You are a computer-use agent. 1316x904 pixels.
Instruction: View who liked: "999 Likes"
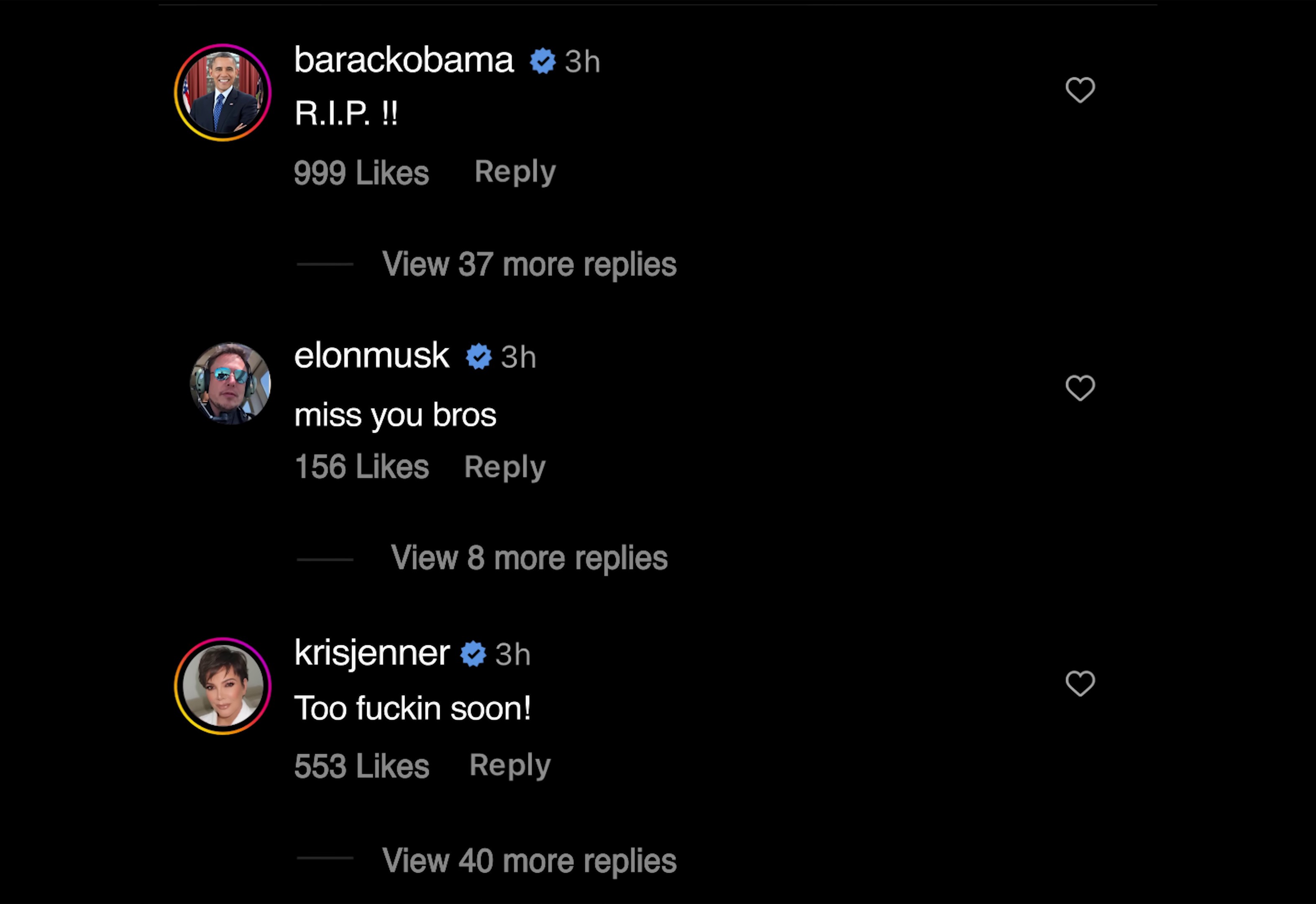[x=361, y=173]
